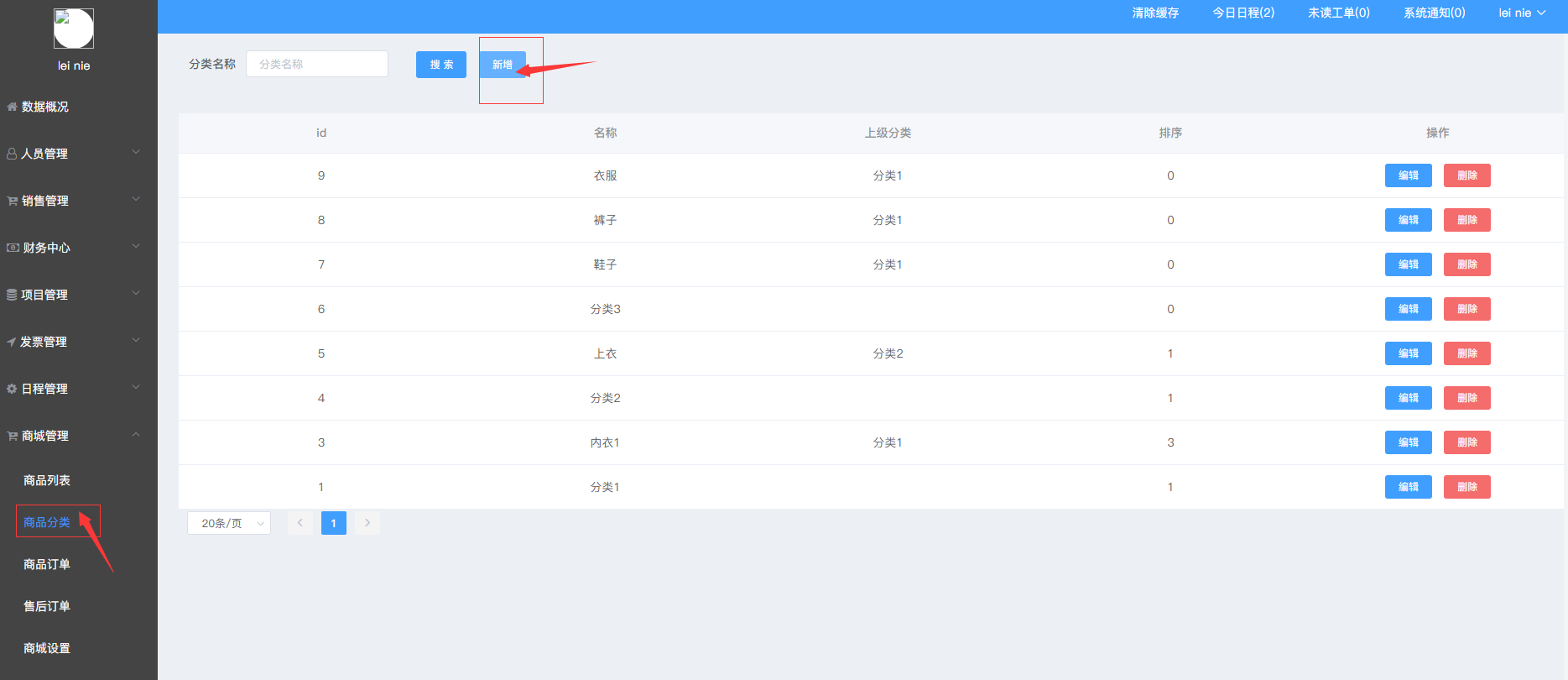Click the 销售管理 cart icon
1568x680 pixels.
tap(12, 201)
